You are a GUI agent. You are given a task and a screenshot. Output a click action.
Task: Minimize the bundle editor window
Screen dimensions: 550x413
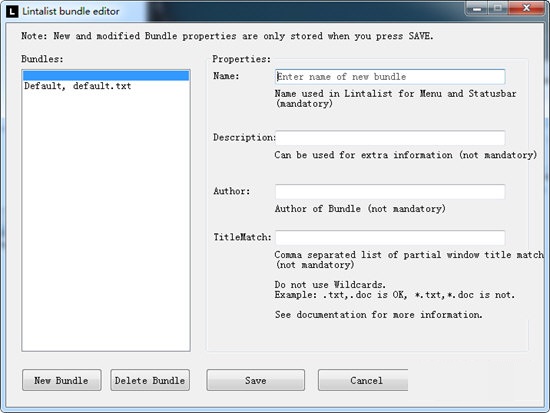[x=477, y=8]
